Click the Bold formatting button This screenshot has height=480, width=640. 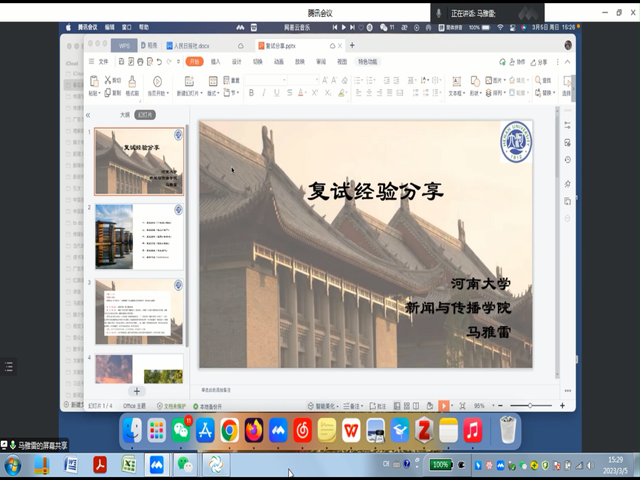point(250,93)
